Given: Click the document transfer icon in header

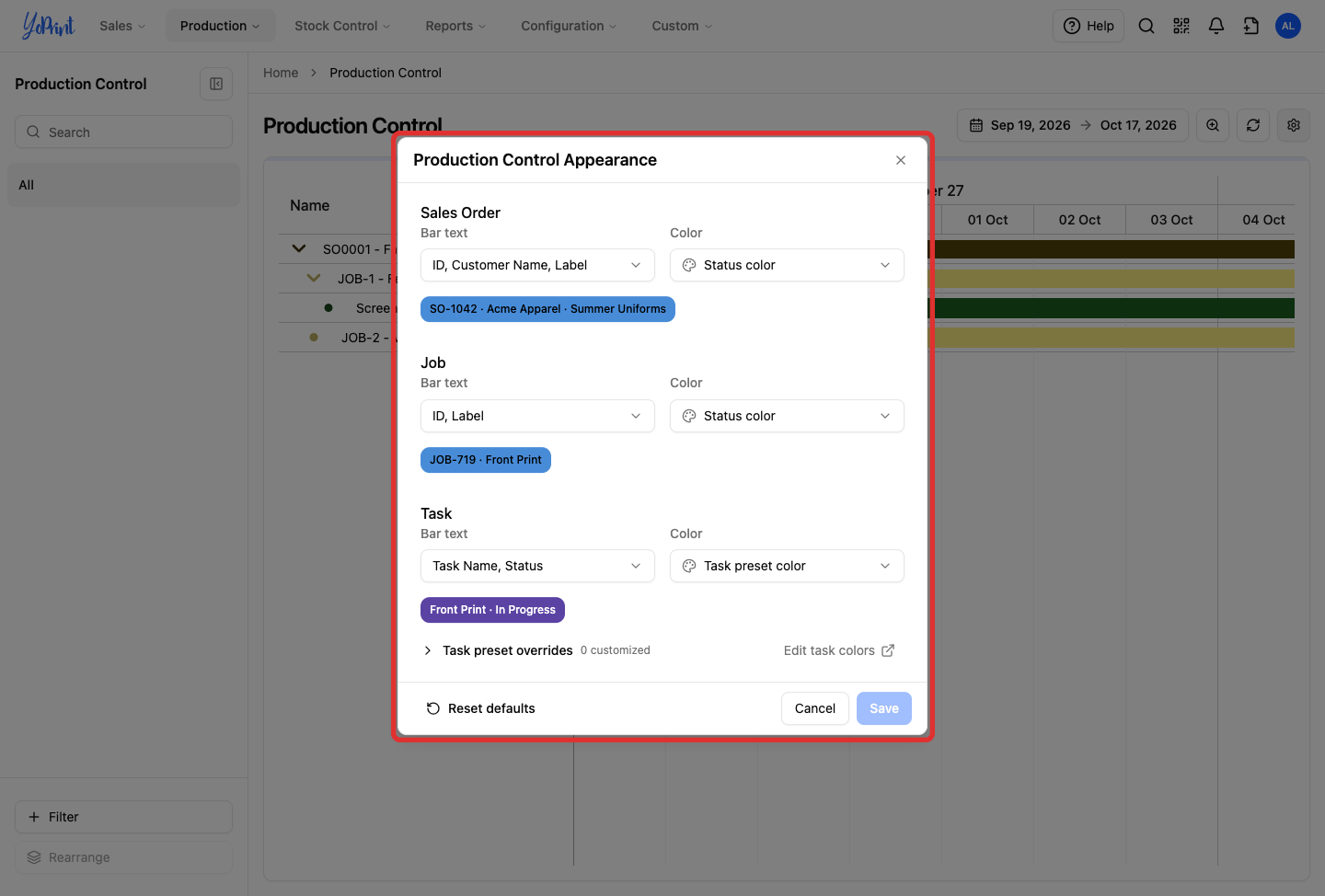Looking at the screenshot, I should [1251, 26].
